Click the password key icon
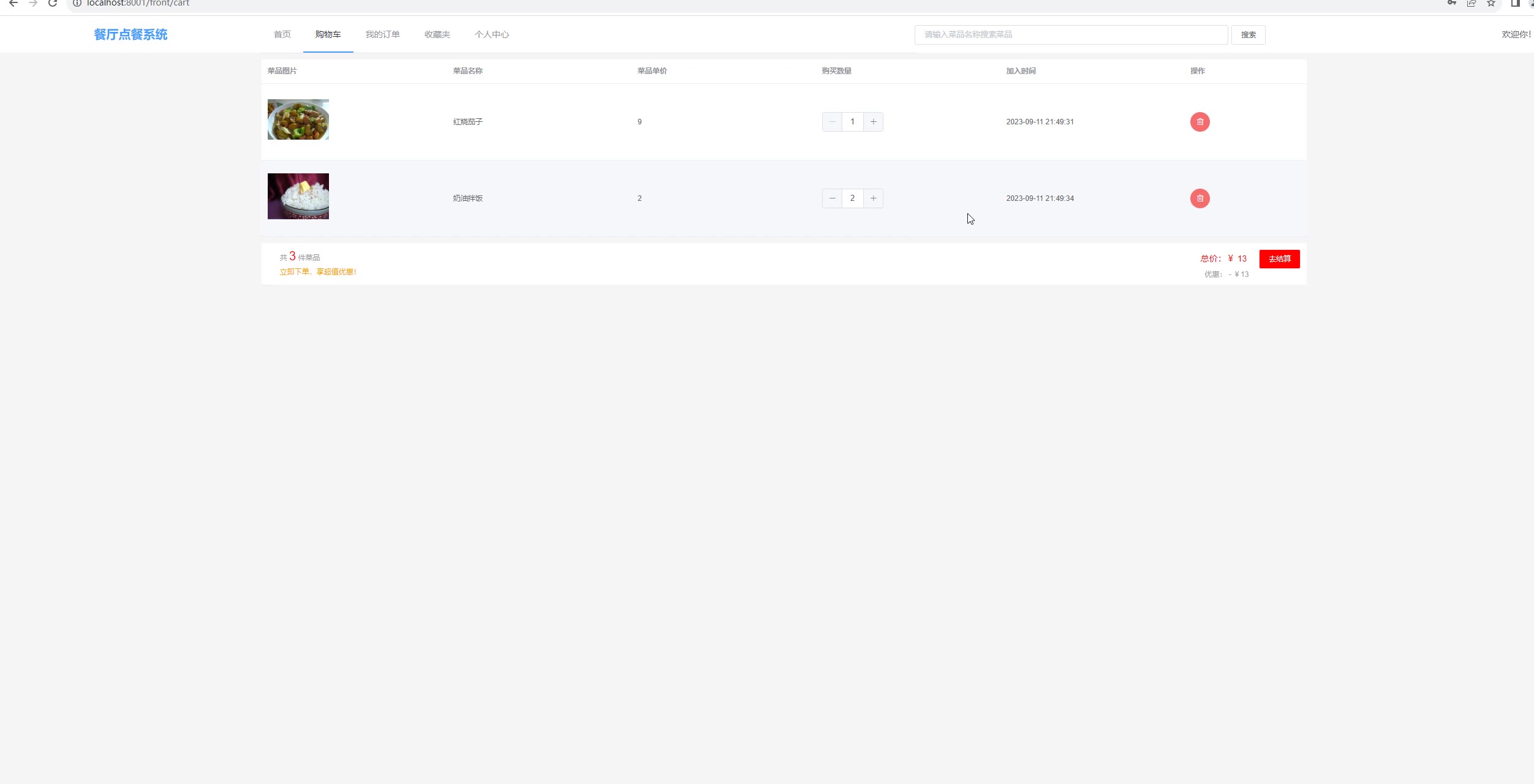Viewport: 1534px width, 784px height. click(x=1452, y=3)
